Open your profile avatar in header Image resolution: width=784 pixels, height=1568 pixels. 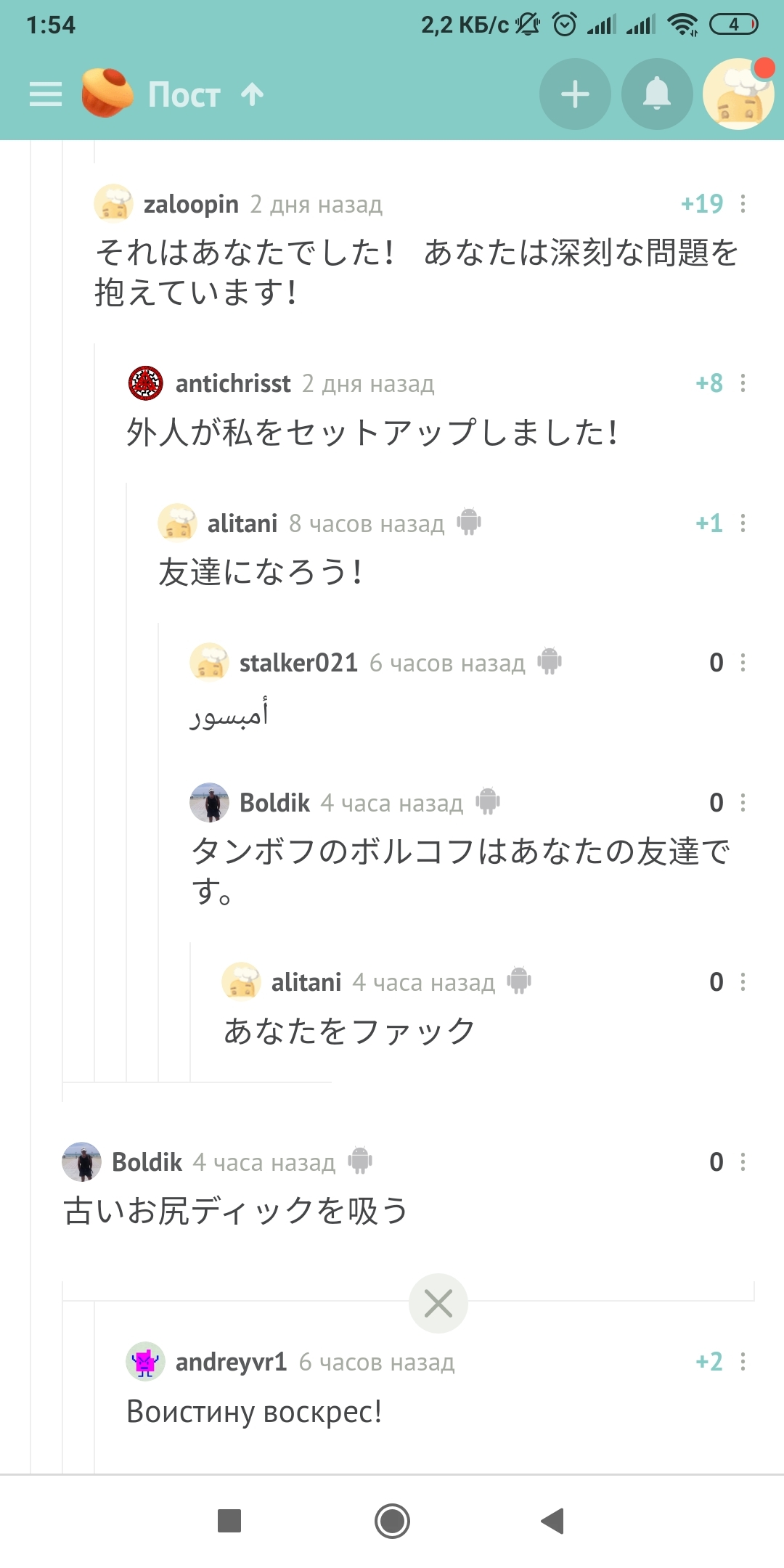click(x=738, y=94)
